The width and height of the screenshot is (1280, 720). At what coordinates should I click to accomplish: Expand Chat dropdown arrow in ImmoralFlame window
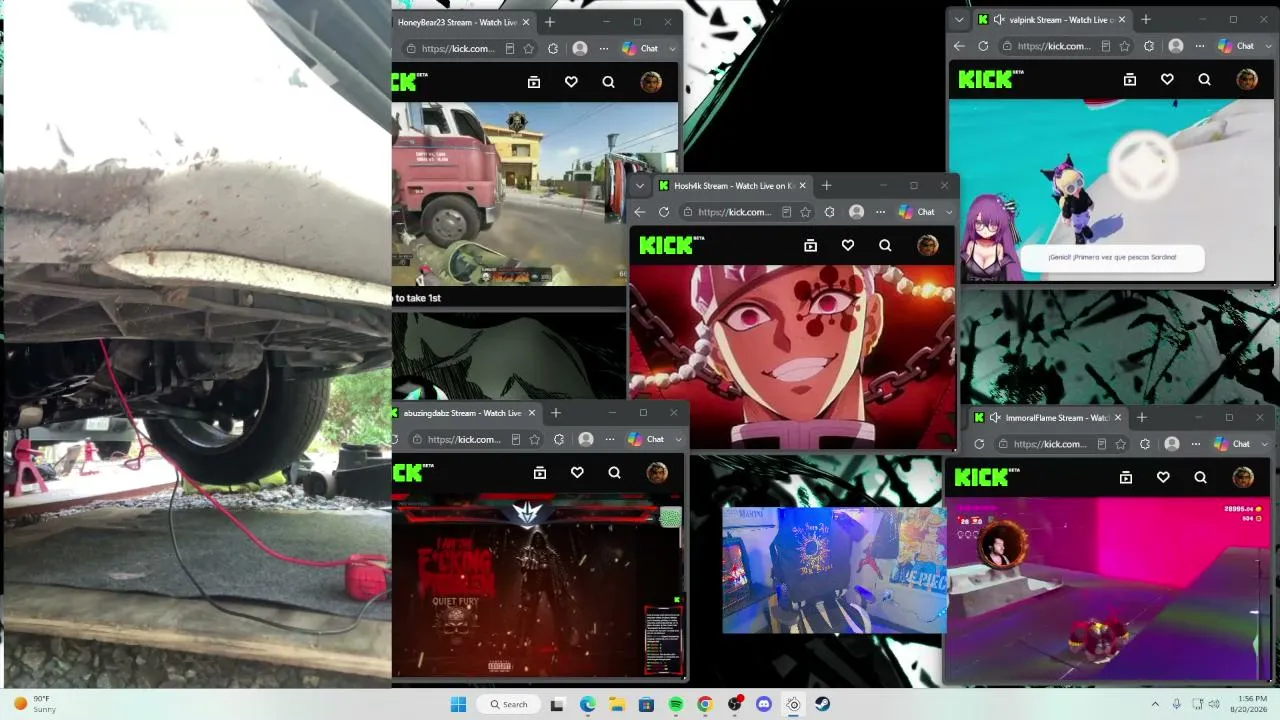point(1264,444)
